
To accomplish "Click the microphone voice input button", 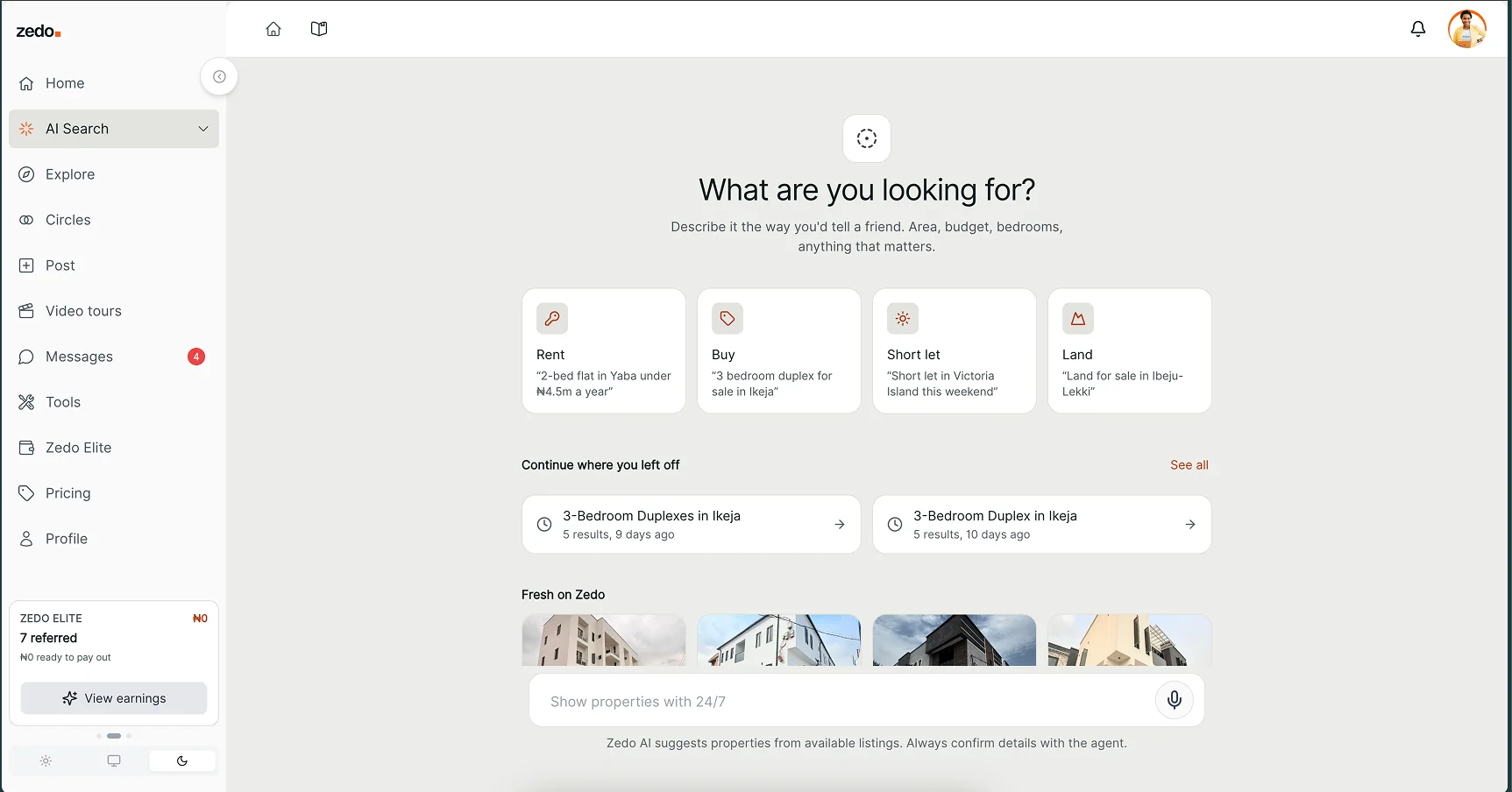I will pos(1175,699).
